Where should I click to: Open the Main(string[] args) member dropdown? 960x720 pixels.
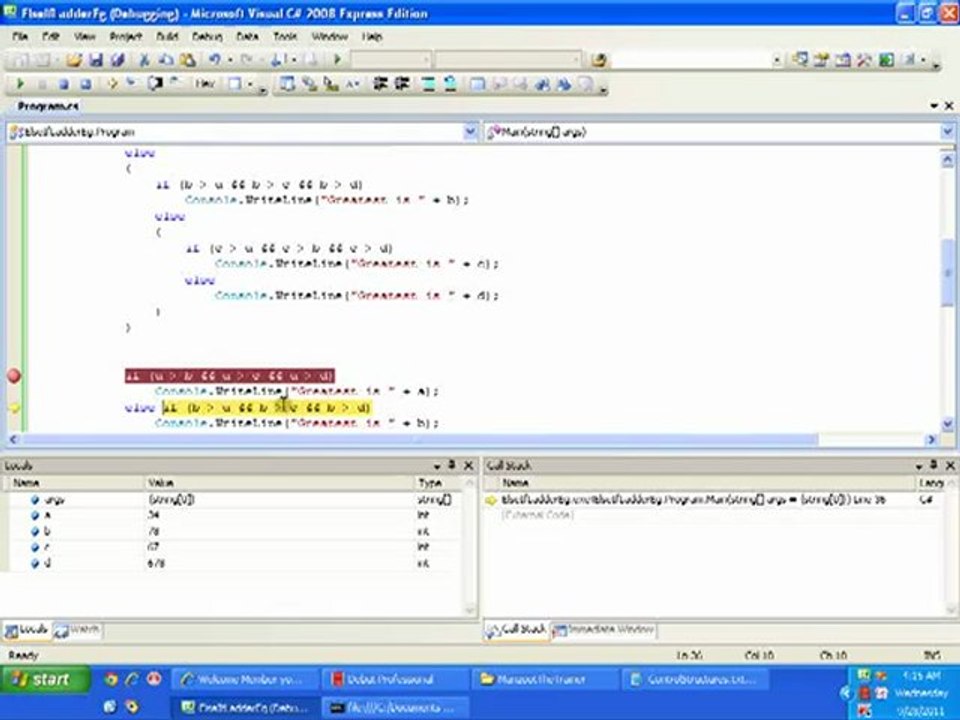(x=947, y=132)
